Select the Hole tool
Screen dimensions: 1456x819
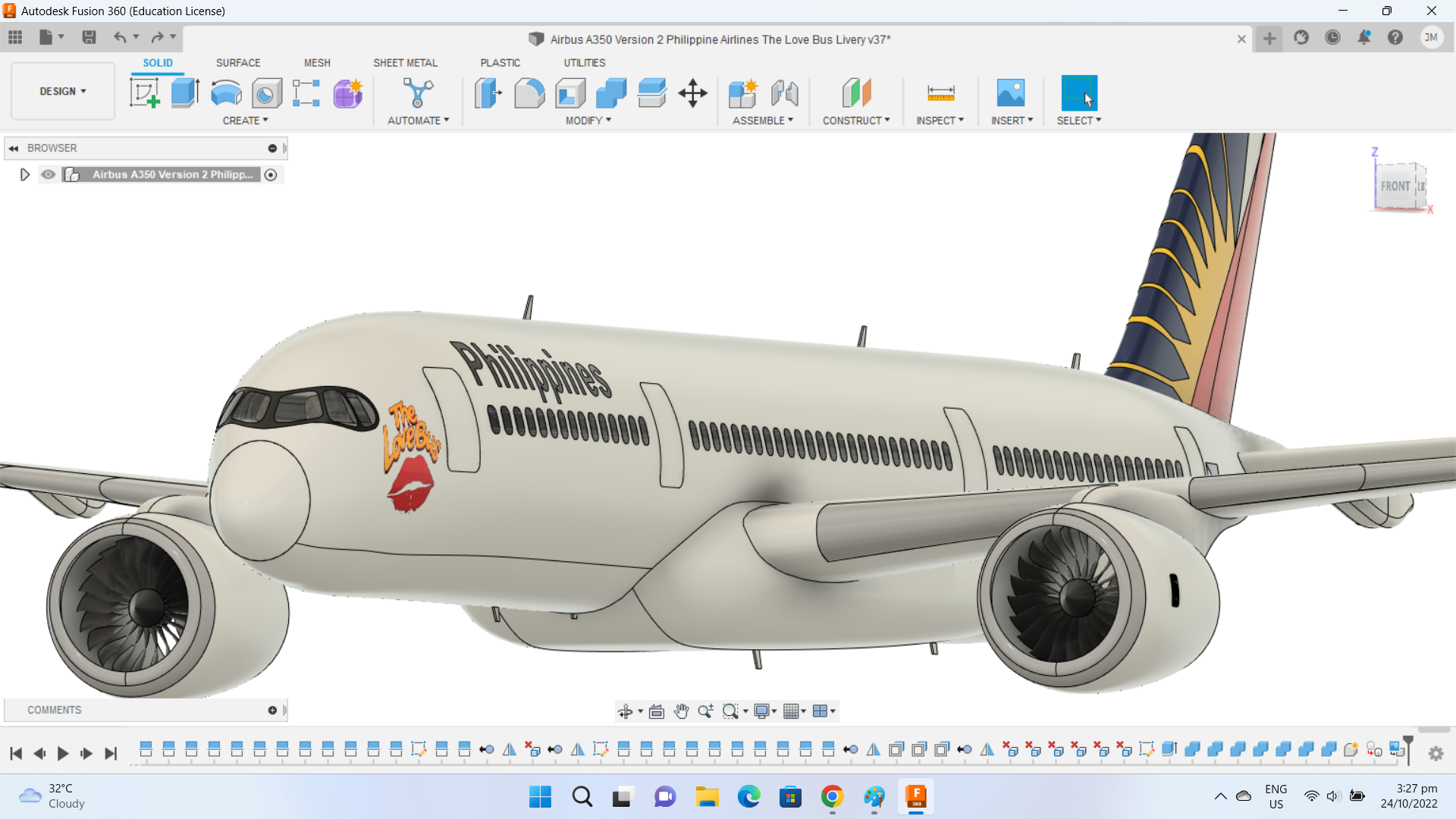click(266, 93)
